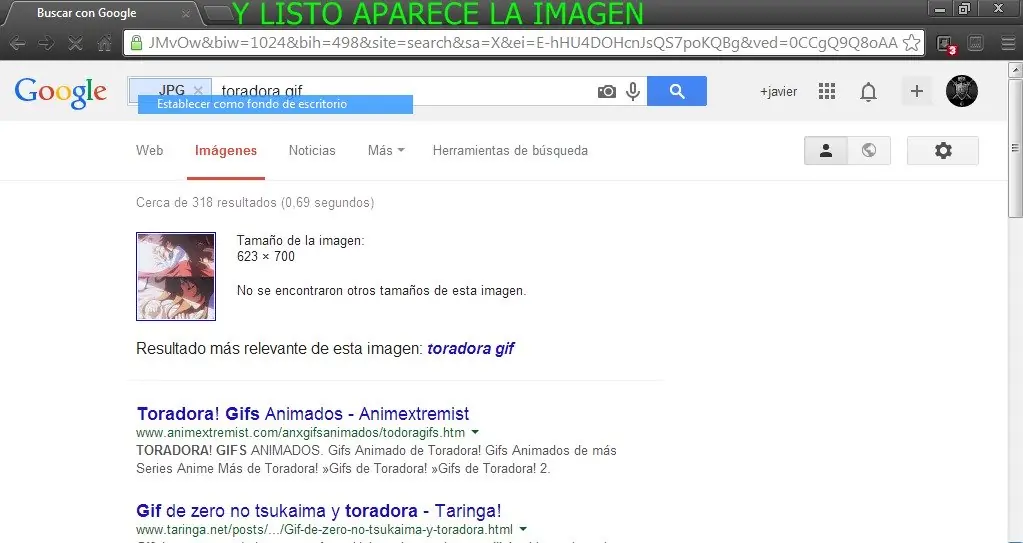The width and height of the screenshot is (1023, 543).
Task: Expand taringa.net result URL dropdown arrow
Action: [523, 529]
